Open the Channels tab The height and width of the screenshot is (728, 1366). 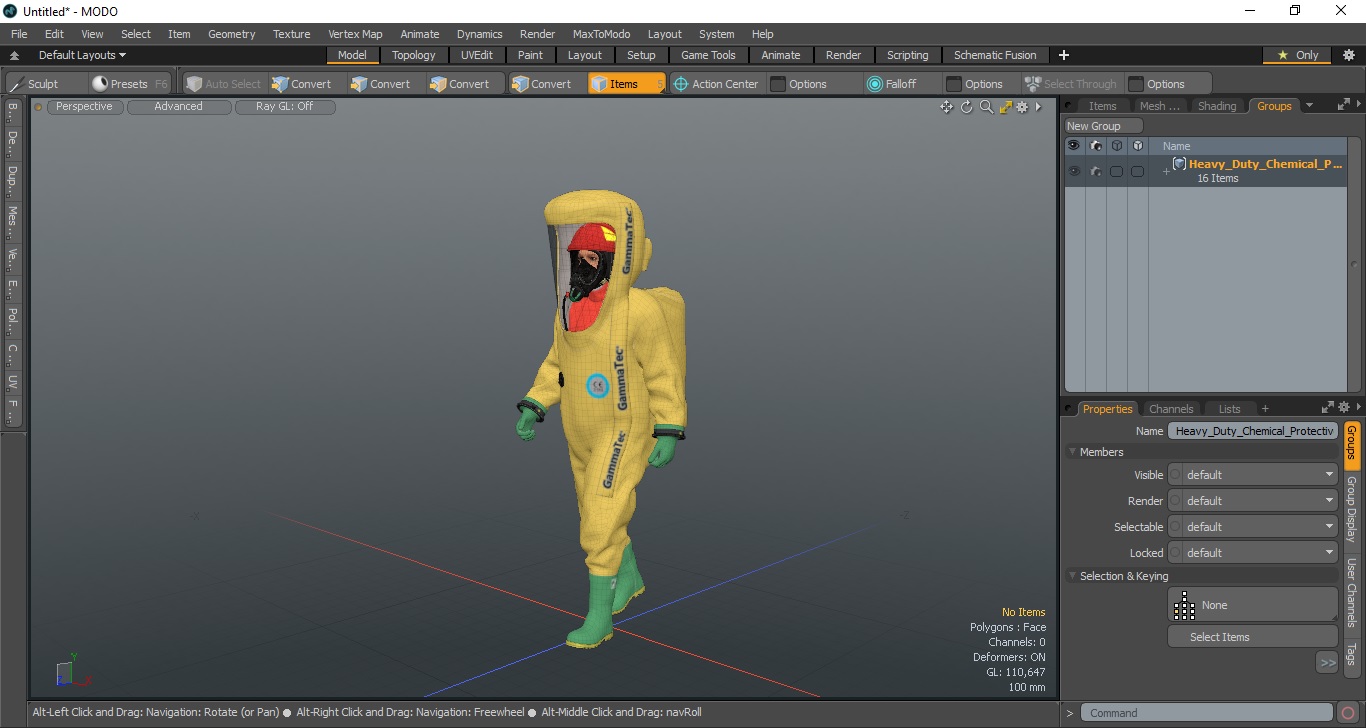tap(1171, 409)
